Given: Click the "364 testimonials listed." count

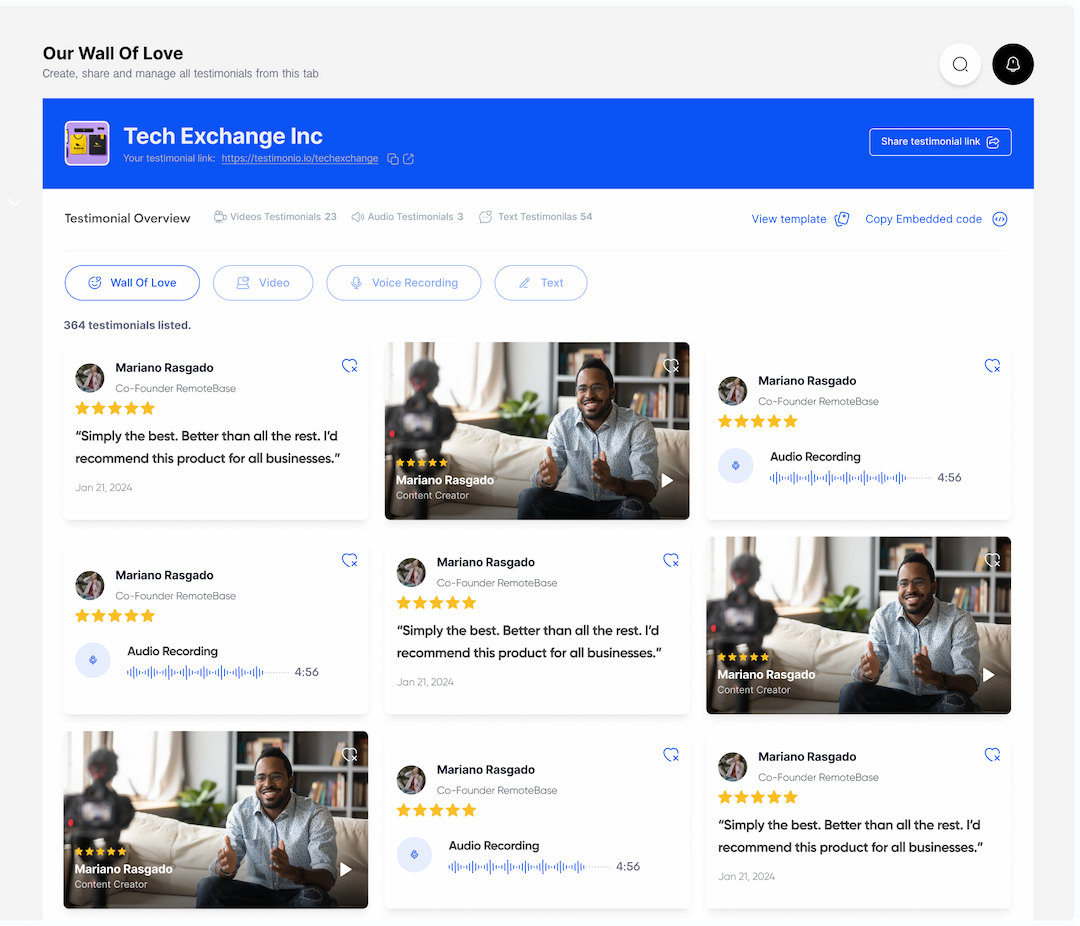Looking at the screenshot, I should 127,325.
